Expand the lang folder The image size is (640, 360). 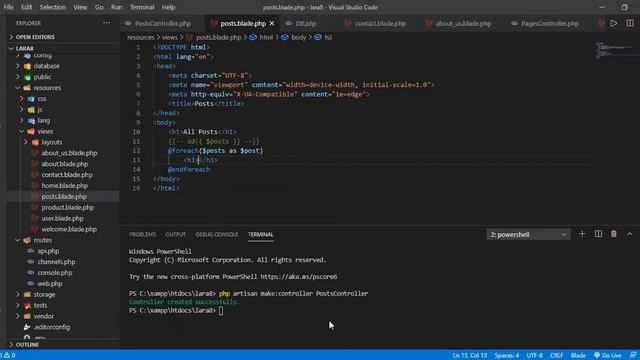[44, 120]
